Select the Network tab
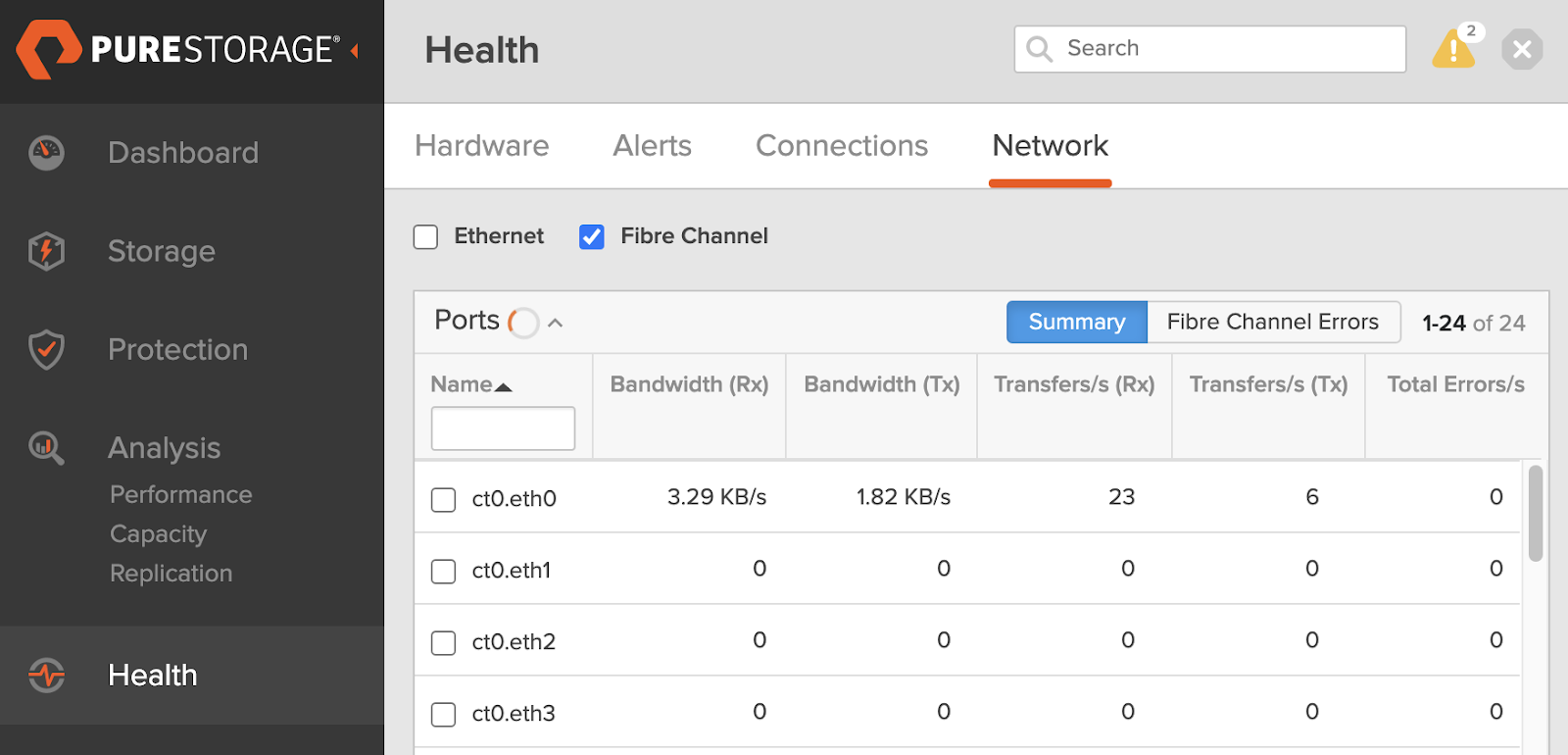The height and width of the screenshot is (755, 1568). tap(1051, 145)
